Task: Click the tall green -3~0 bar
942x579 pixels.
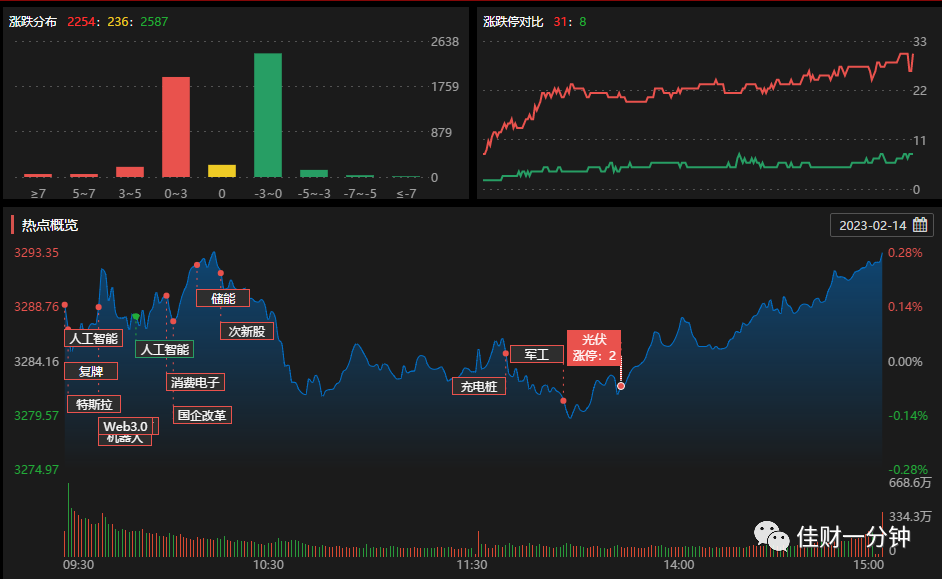Action: point(268,115)
